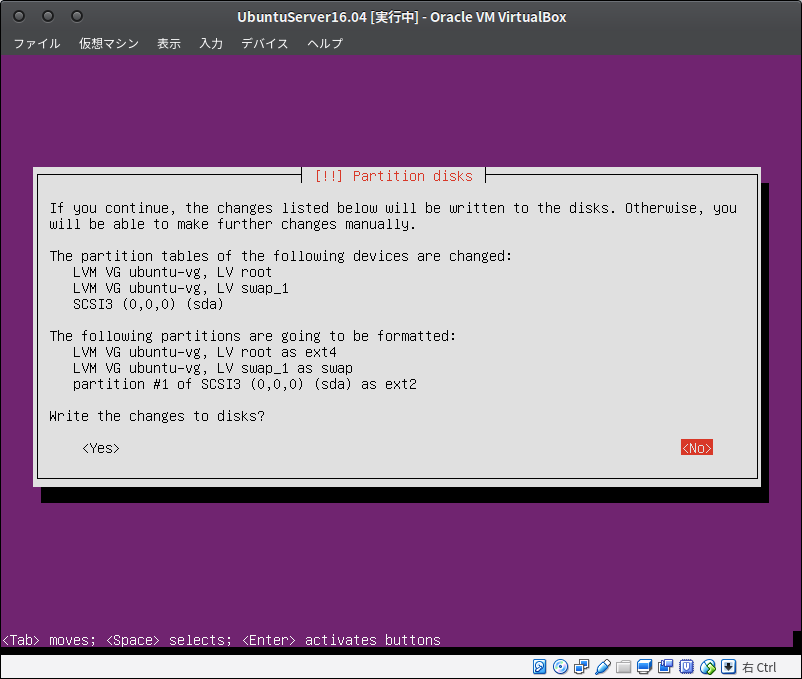Click the keyboard capture arrow icon
The image size is (802, 679).
tap(728, 667)
